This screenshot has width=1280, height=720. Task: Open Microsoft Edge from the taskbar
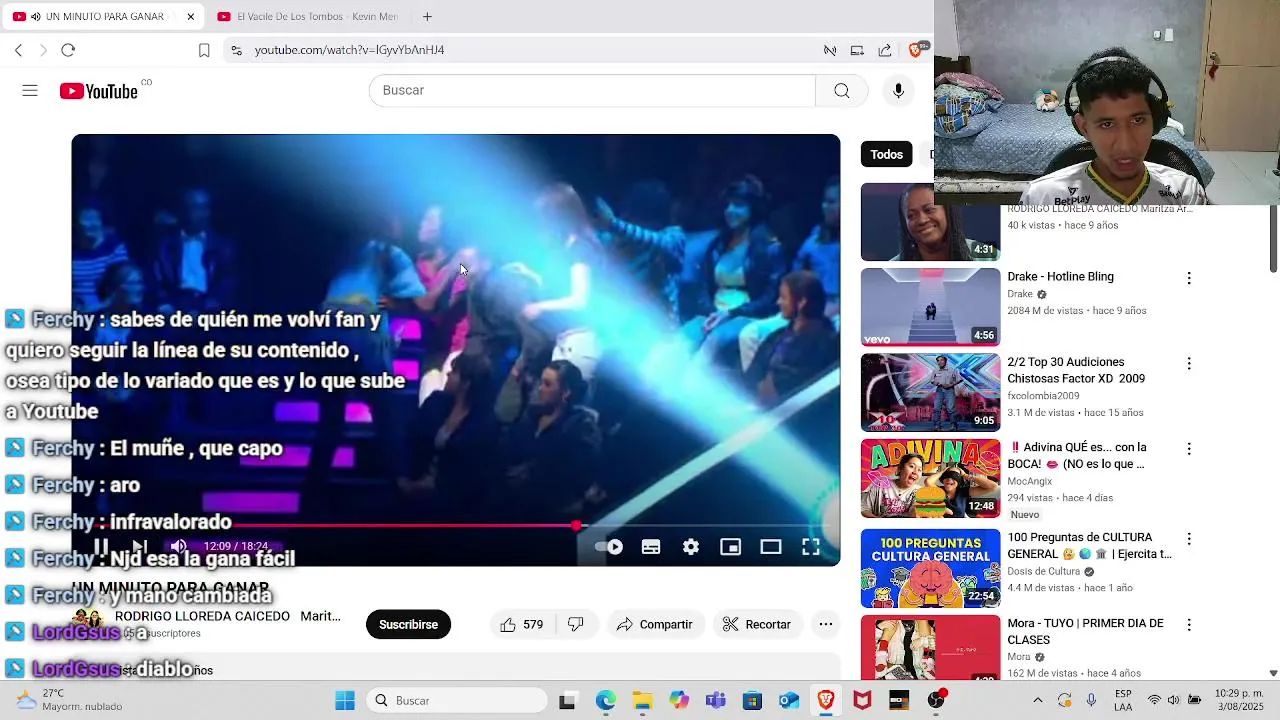(606, 701)
